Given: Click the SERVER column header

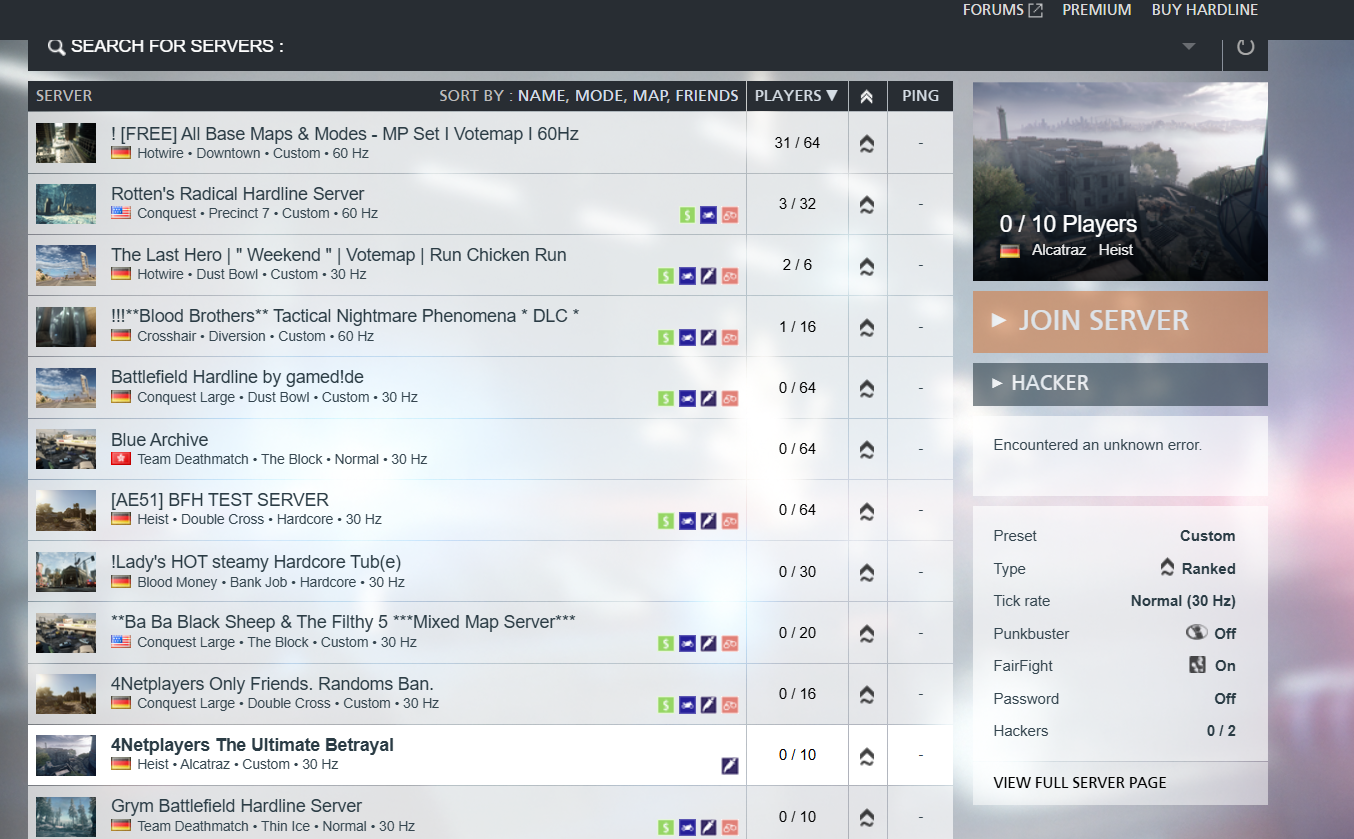Looking at the screenshot, I should (64, 96).
